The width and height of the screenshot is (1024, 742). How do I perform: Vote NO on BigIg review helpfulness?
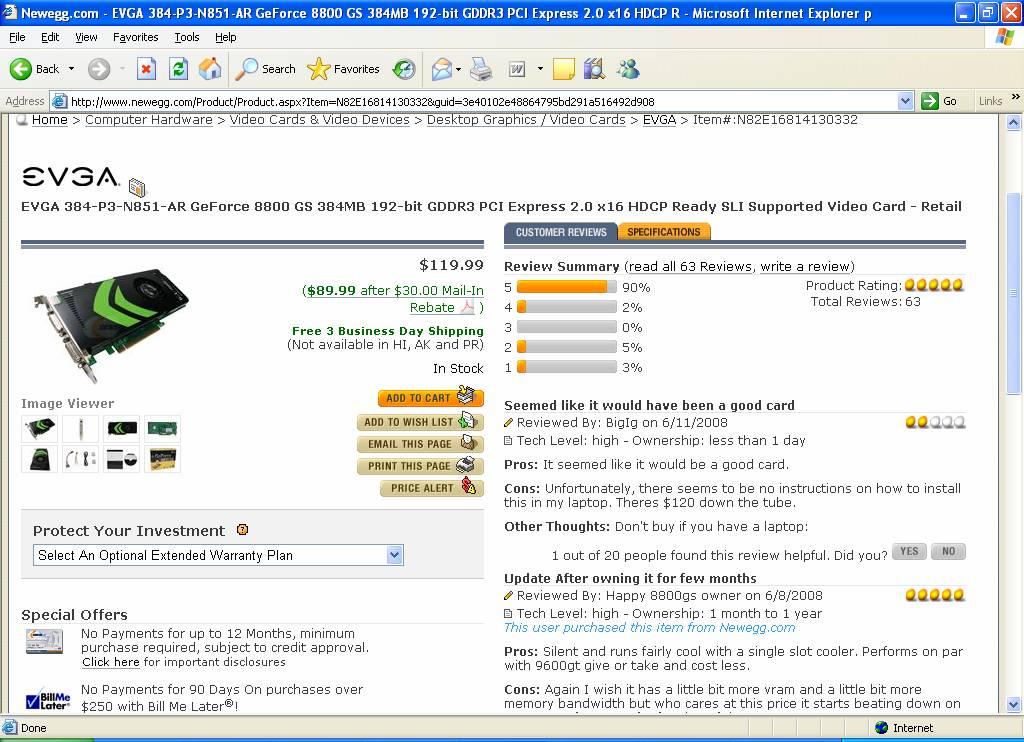948,551
